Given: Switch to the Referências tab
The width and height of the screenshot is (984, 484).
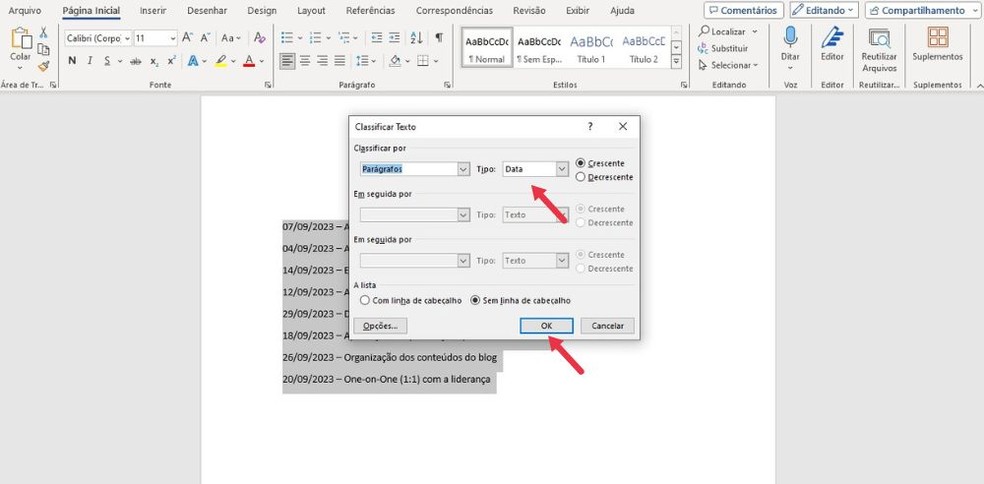Looking at the screenshot, I should click(x=370, y=11).
